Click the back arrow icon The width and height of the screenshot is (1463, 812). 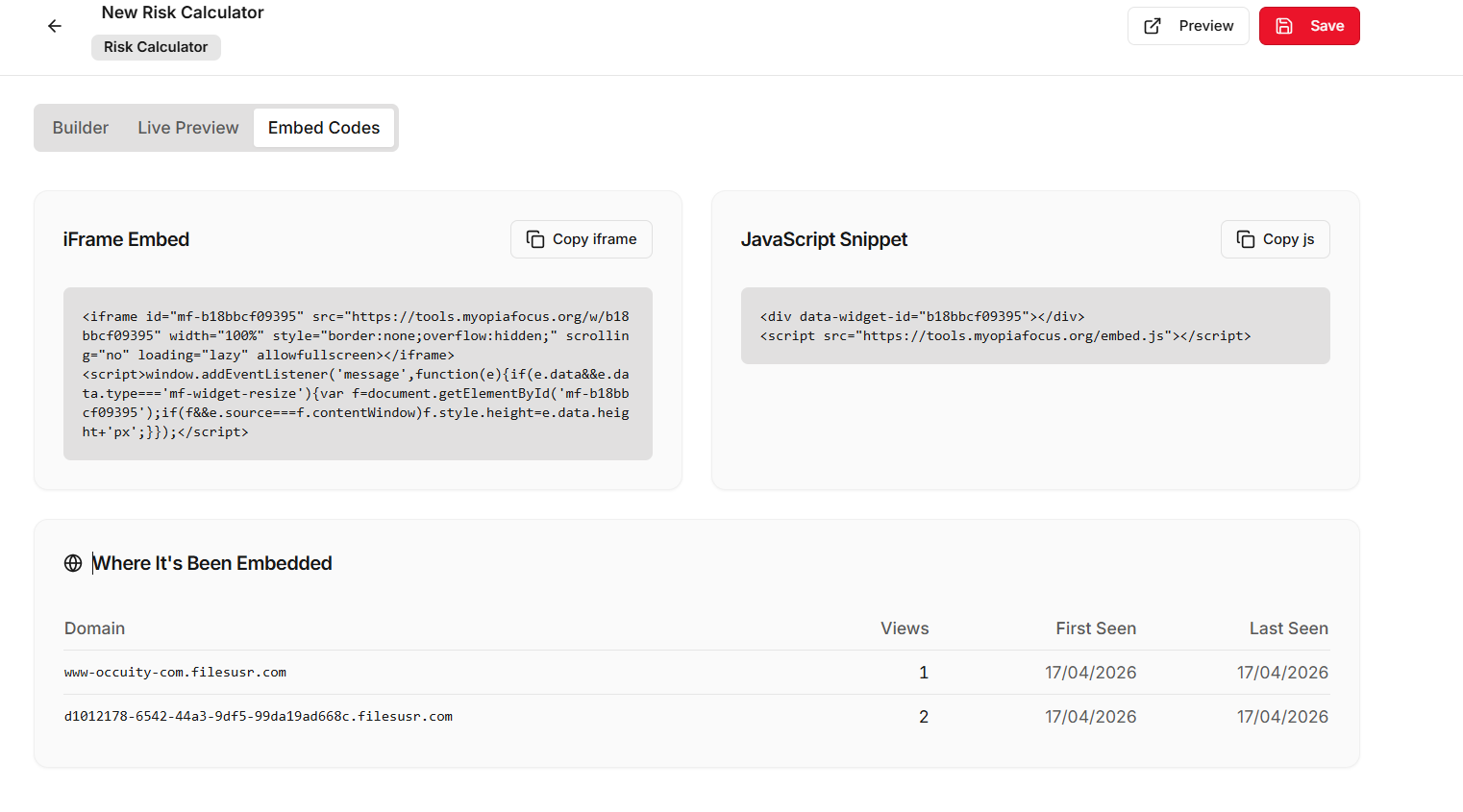click(55, 26)
